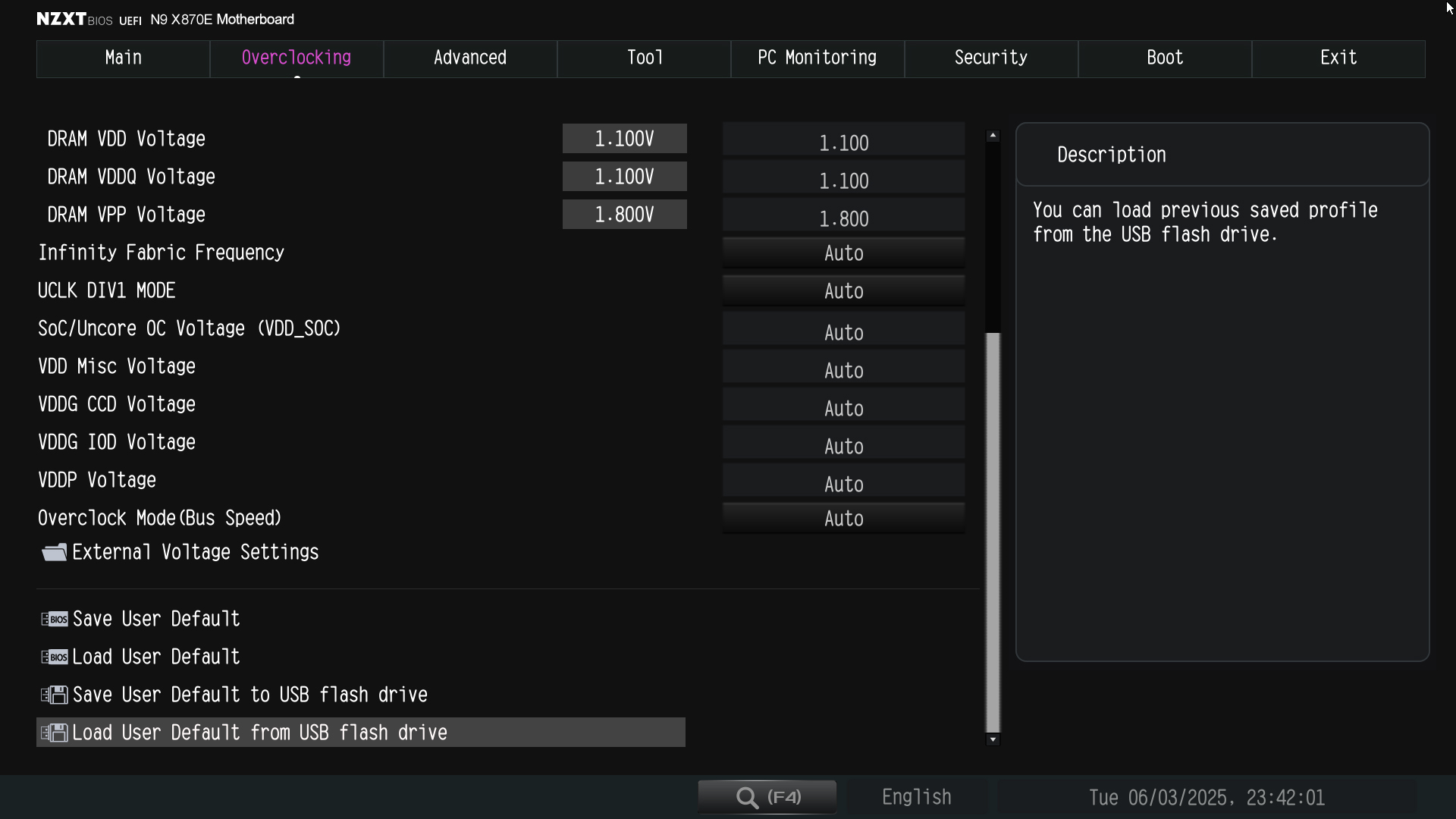Click the English language button
This screenshot has height=819, width=1456.
pos(916,797)
